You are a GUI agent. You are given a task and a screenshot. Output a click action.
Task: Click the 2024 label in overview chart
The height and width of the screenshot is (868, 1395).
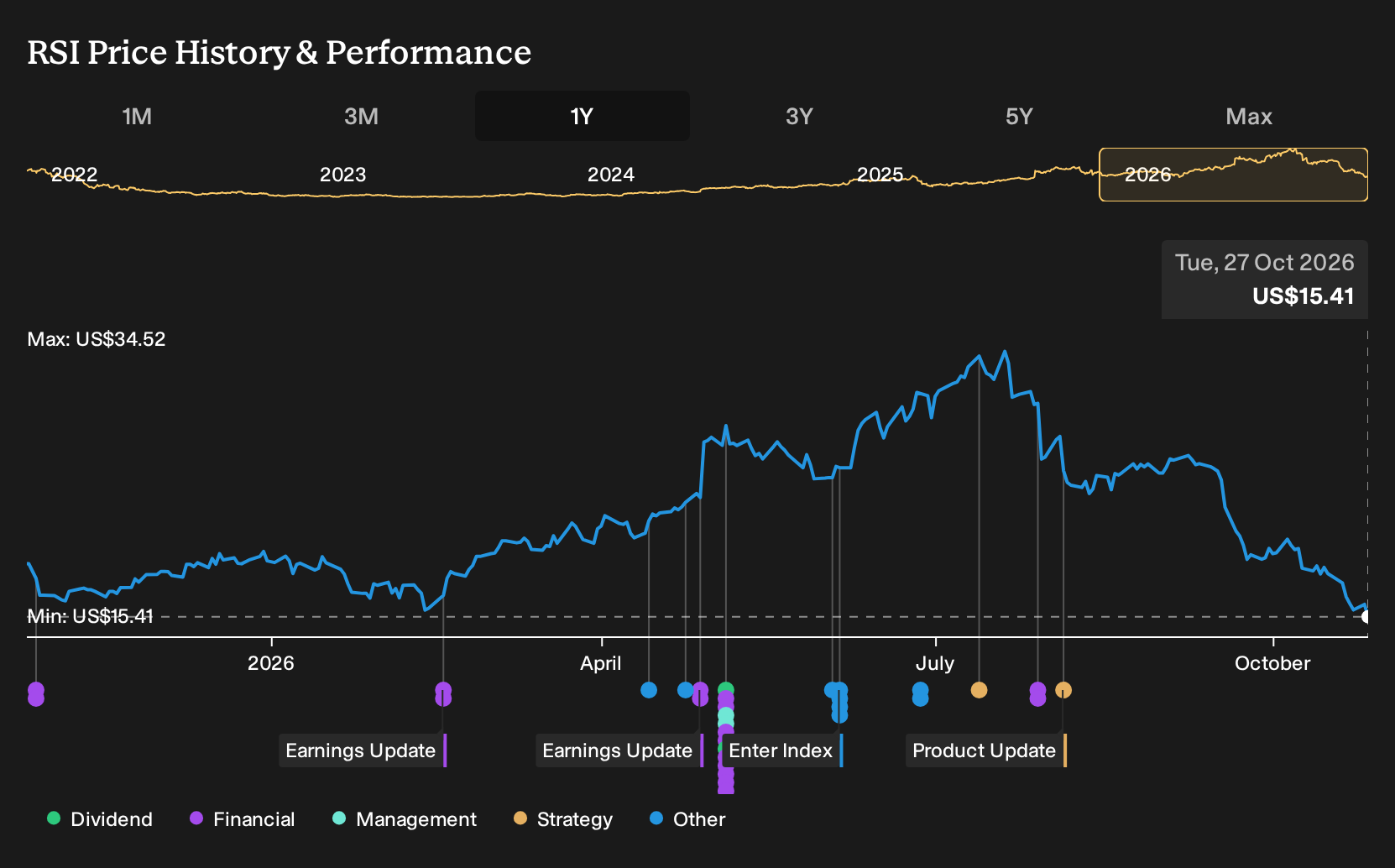[611, 175]
